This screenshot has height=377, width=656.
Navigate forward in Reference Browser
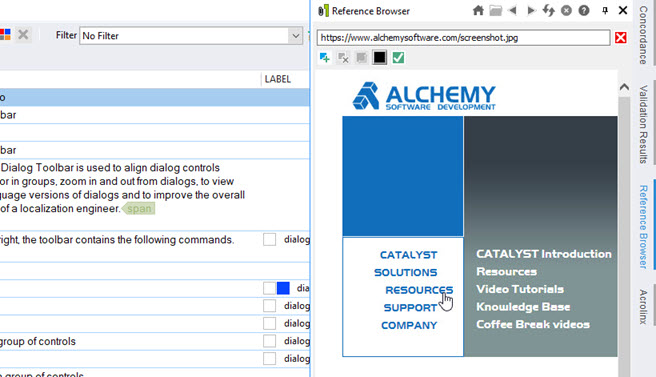(x=531, y=10)
